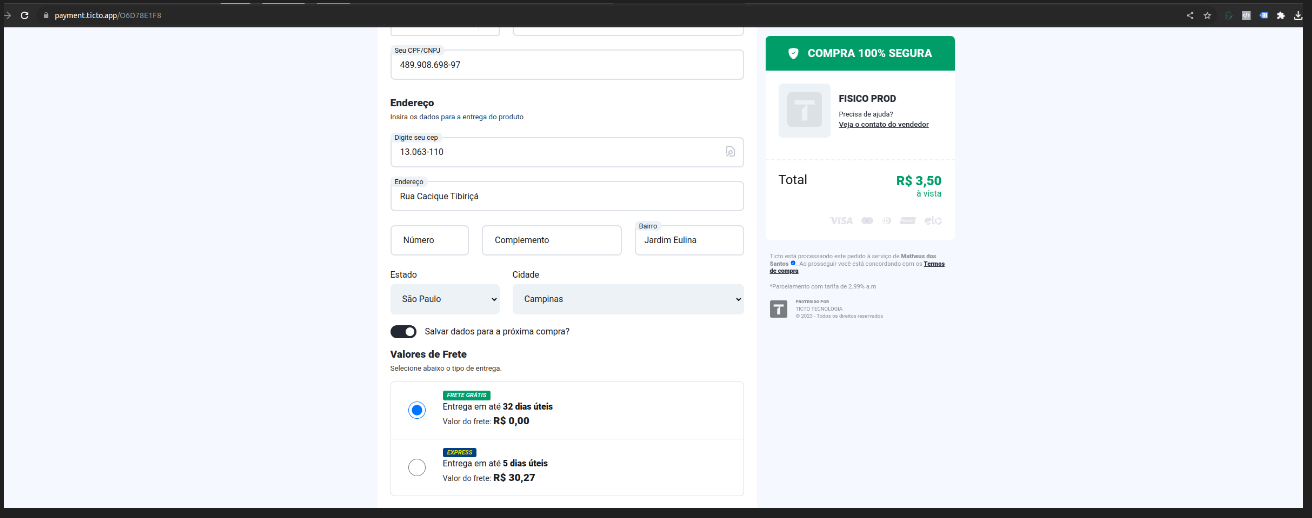Select the Frete Grátis 32-day delivery option
The image size is (1312, 518).
pyautogui.click(x=417, y=410)
